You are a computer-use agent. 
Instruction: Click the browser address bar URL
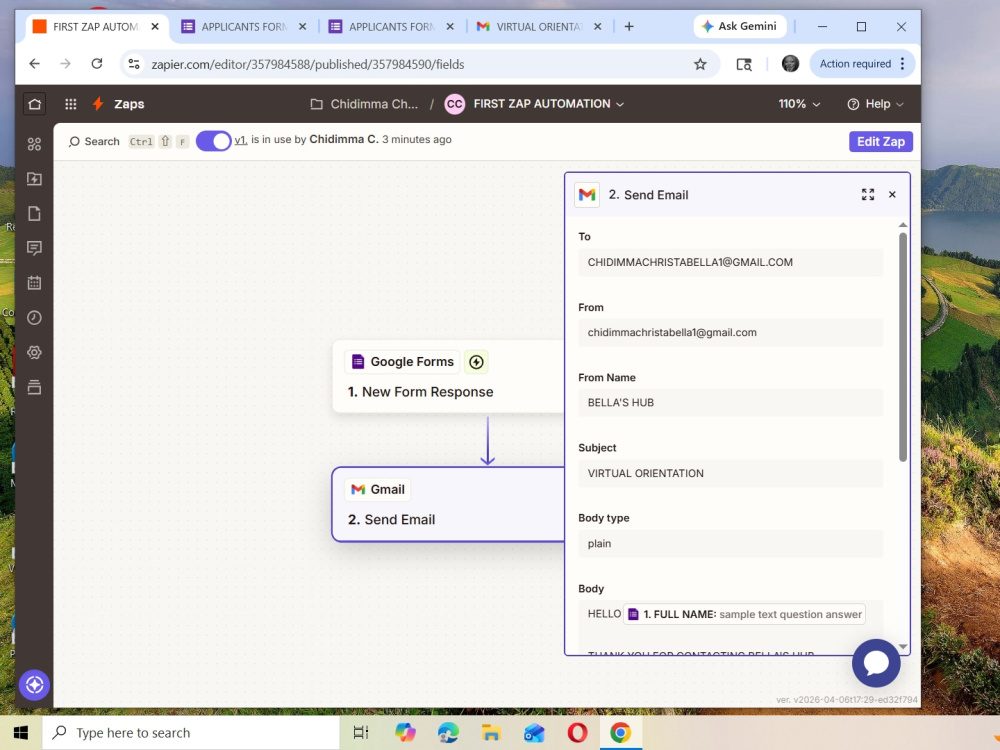(x=307, y=64)
